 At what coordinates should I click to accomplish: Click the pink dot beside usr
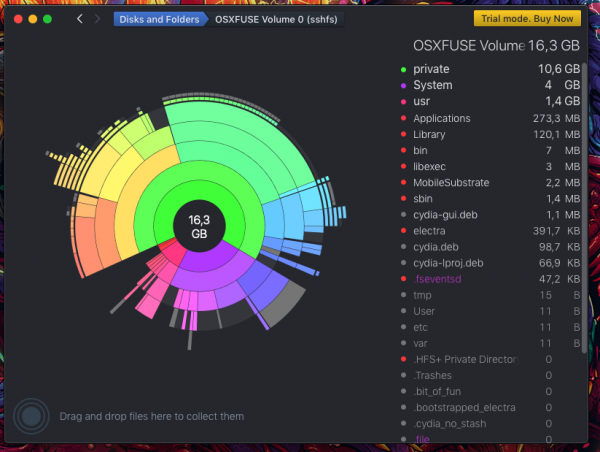[403, 102]
